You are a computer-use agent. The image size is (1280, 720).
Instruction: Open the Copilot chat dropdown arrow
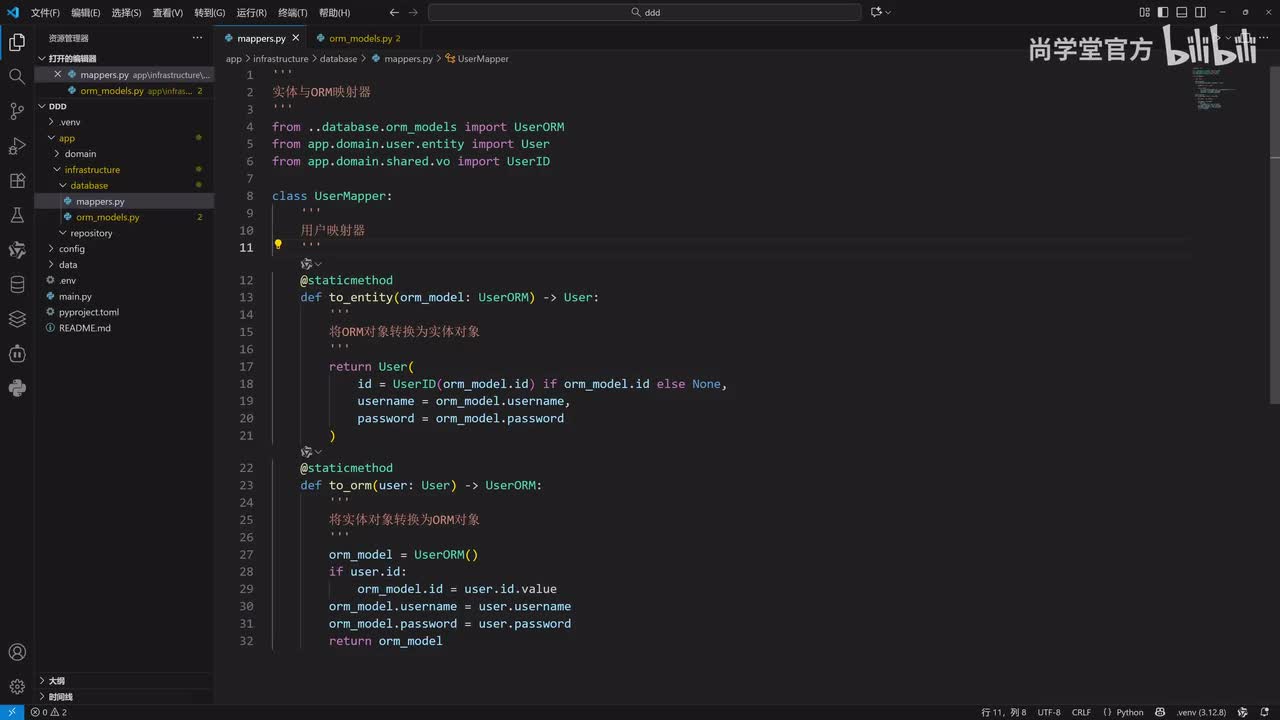[x=888, y=13]
